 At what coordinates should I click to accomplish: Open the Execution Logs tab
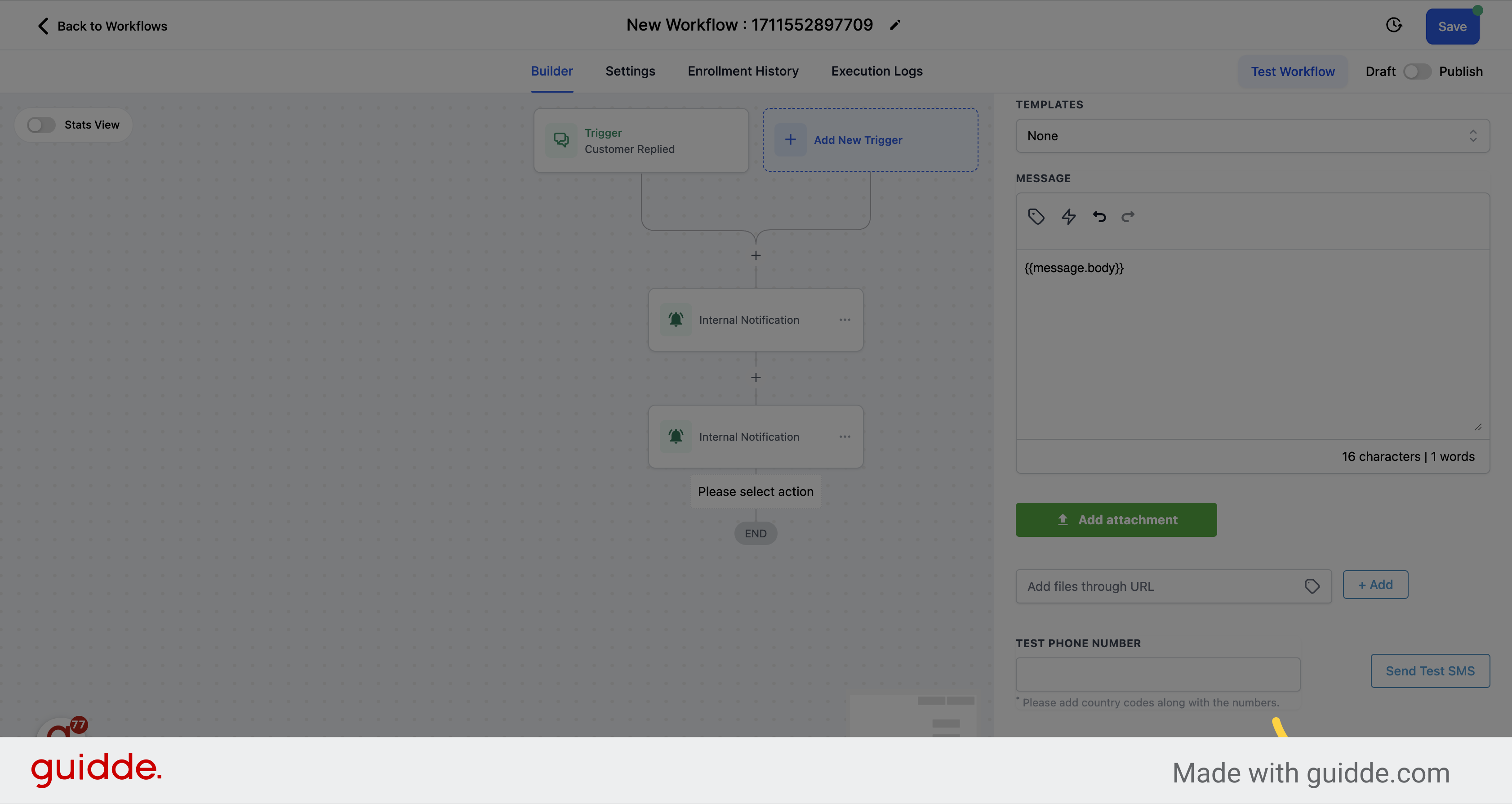(877, 71)
